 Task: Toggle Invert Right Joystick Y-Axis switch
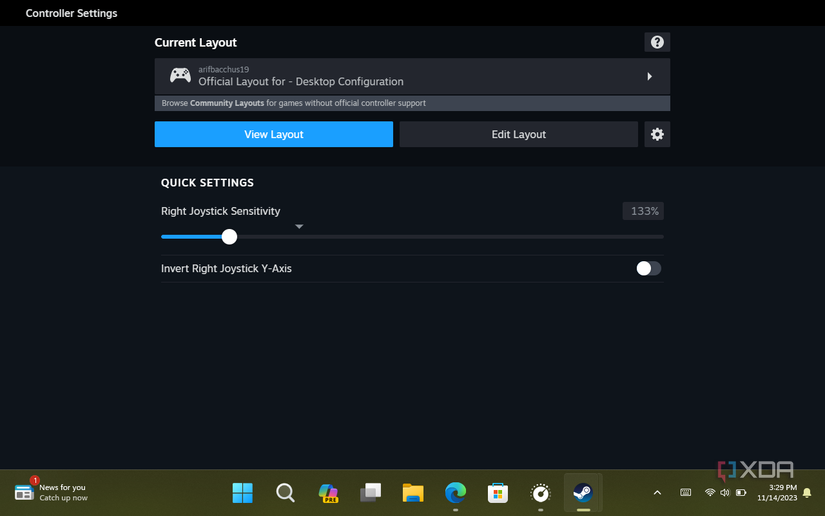click(x=648, y=268)
